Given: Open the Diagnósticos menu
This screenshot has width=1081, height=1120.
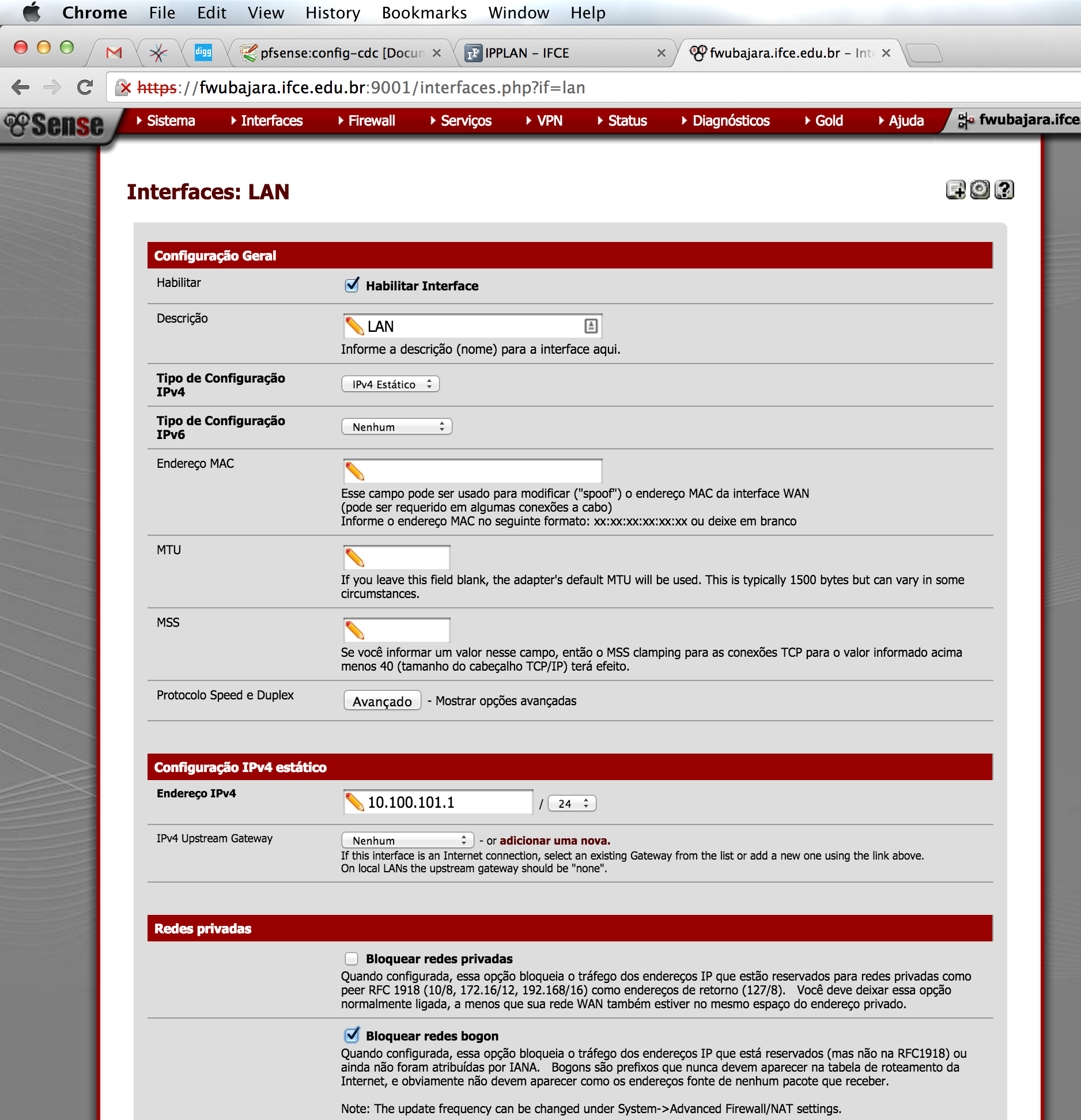Looking at the screenshot, I should point(725,120).
